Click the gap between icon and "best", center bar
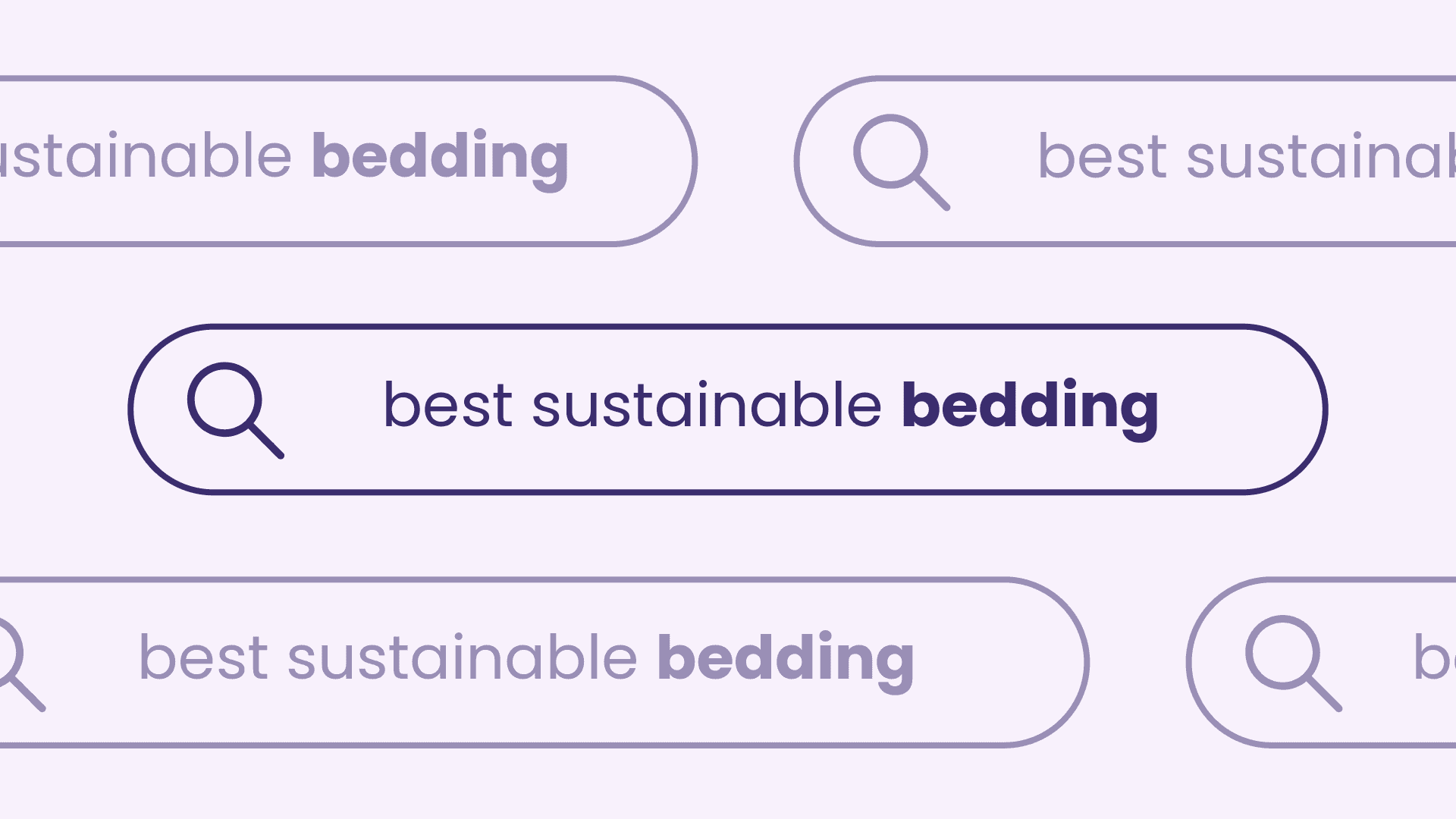 [x=334, y=409]
